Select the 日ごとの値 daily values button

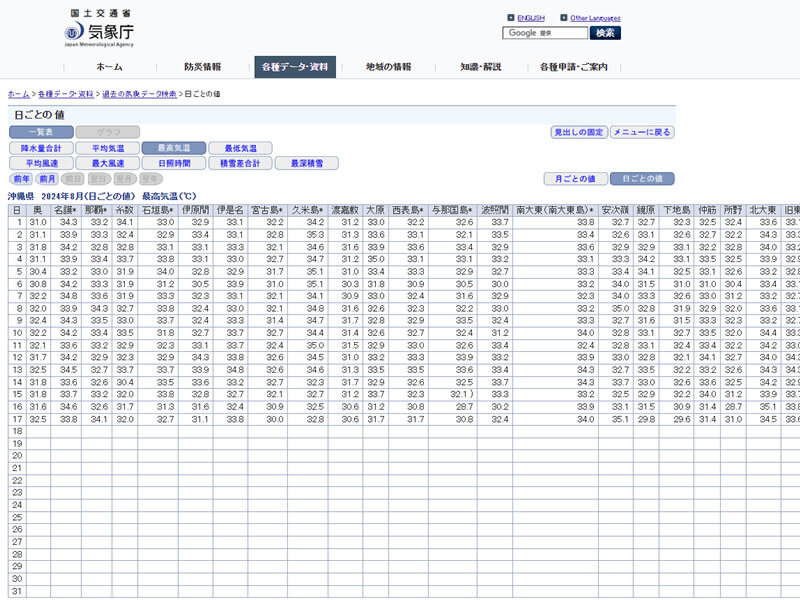tap(642, 179)
